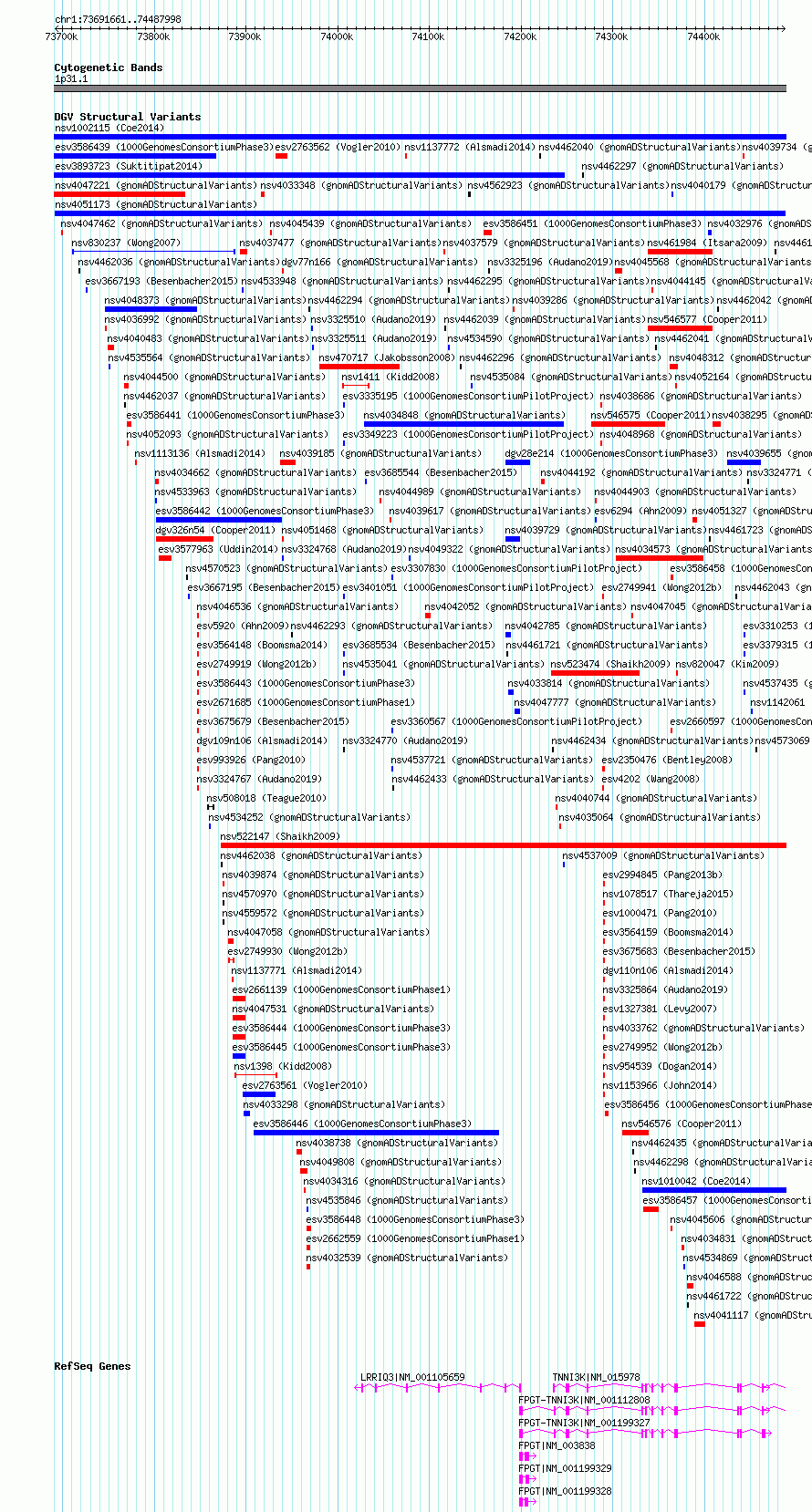812x1512 pixels.
Task: Select variant esv2994845 (Pang2013b)
Action: 662,875
